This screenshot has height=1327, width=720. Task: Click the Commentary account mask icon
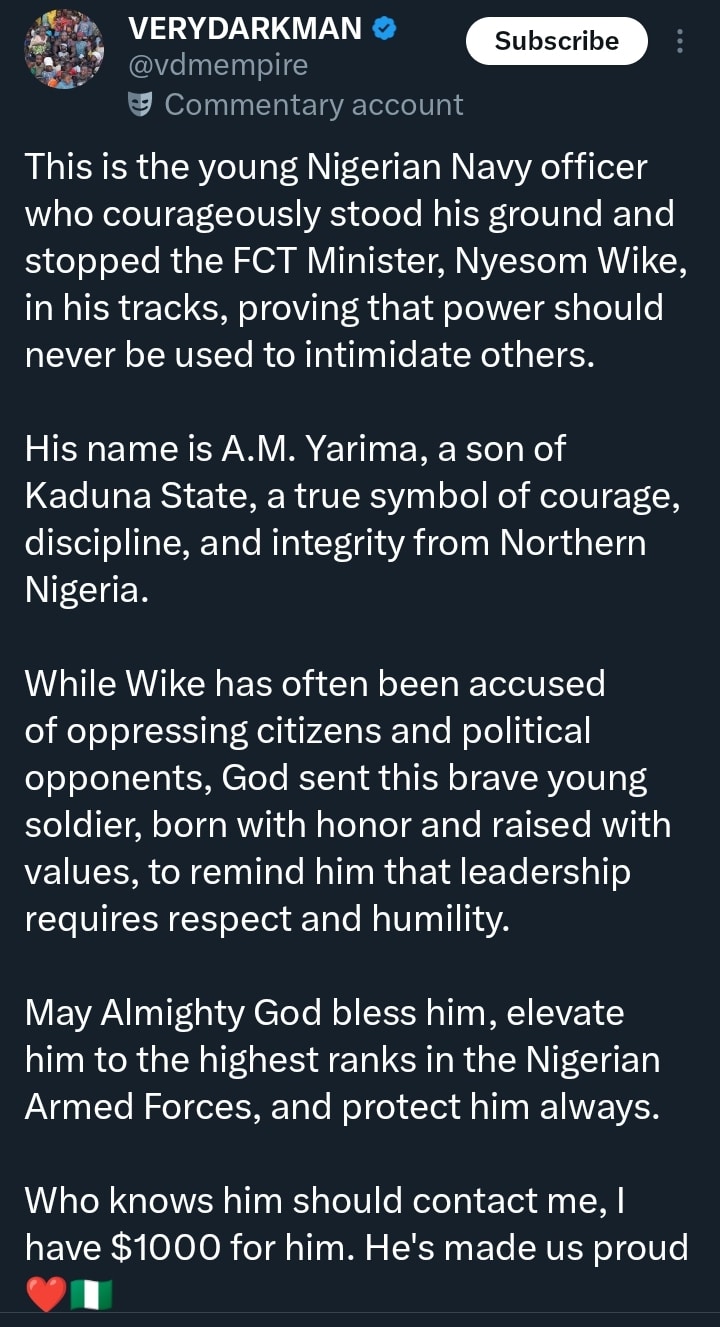tap(142, 104)
